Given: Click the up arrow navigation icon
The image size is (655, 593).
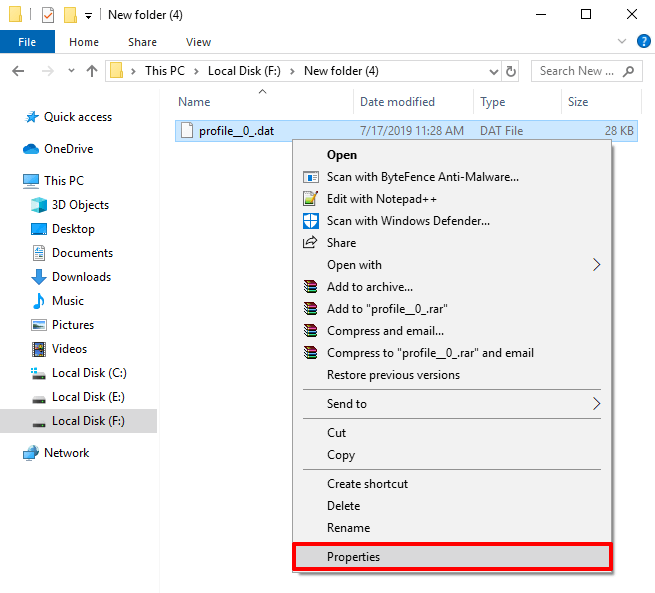Looking at the screenshot, I should (92, 71).
